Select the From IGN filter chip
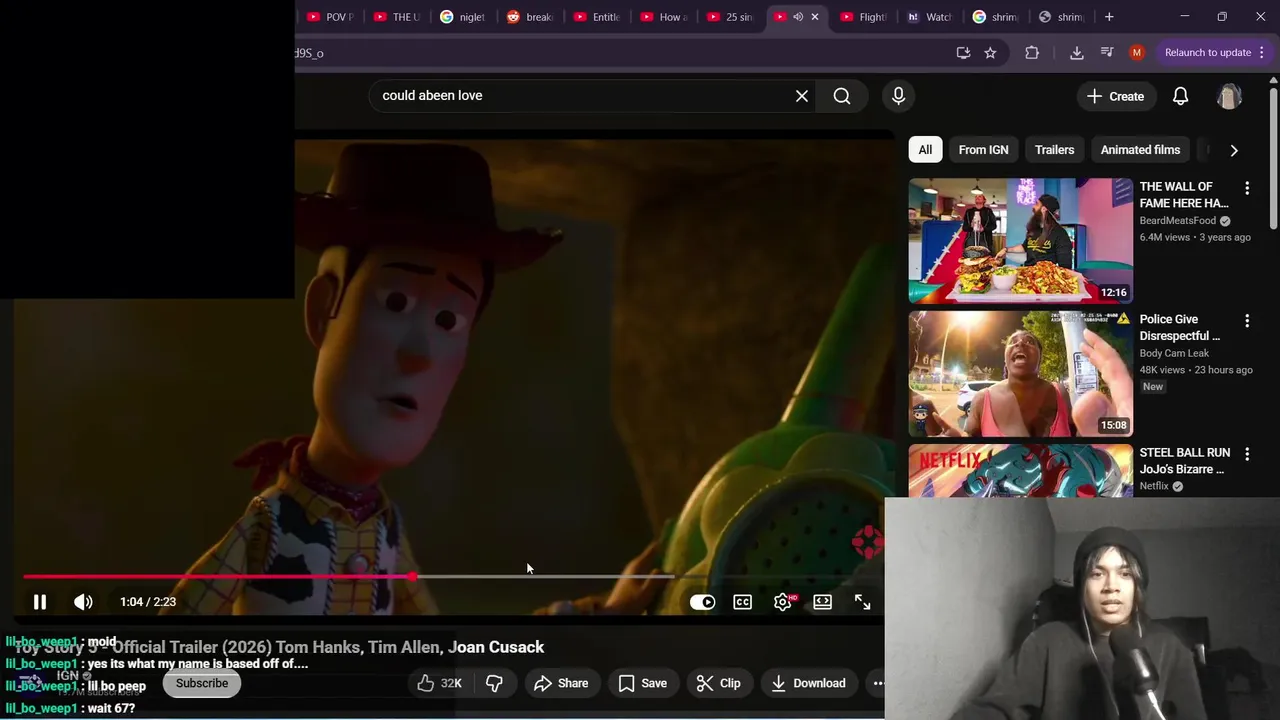This screenshot has width=1280, height=720. [x=983, y=150]
